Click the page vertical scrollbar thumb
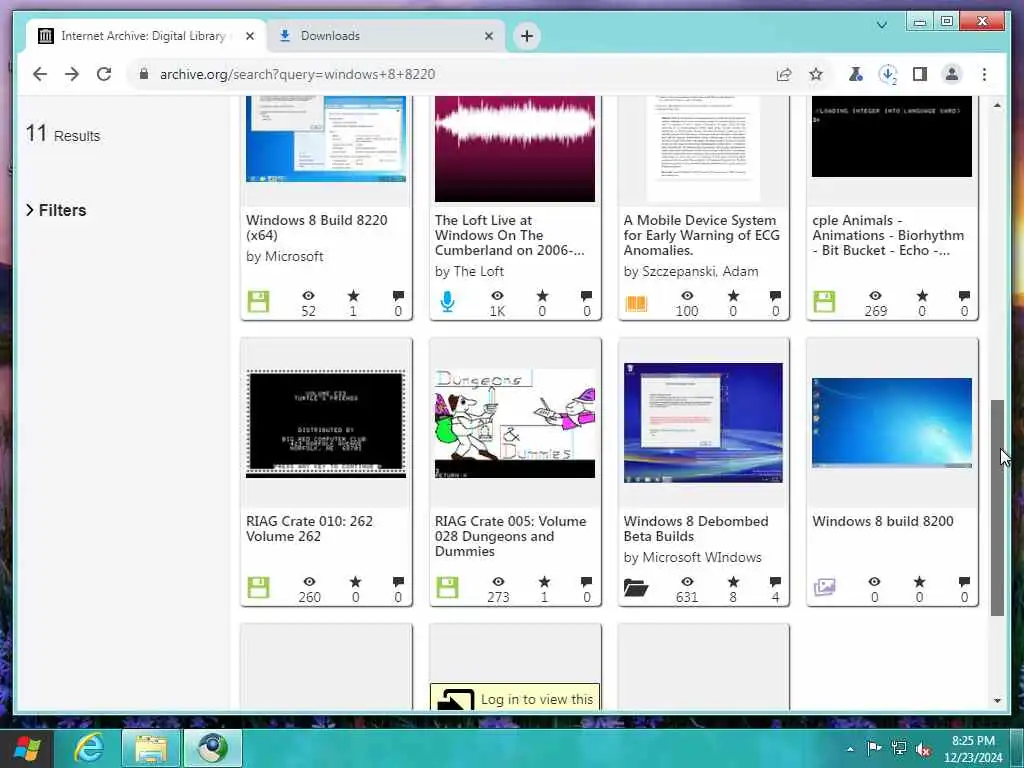This screenshot has height=768, width=1024. pyautogui.click(x=997, y=507)
